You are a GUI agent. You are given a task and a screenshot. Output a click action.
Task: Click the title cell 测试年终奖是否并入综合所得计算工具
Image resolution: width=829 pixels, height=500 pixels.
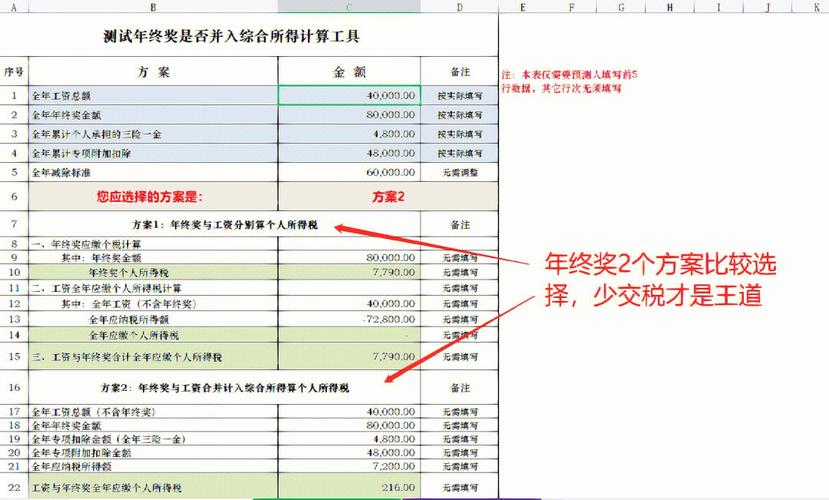231,36
